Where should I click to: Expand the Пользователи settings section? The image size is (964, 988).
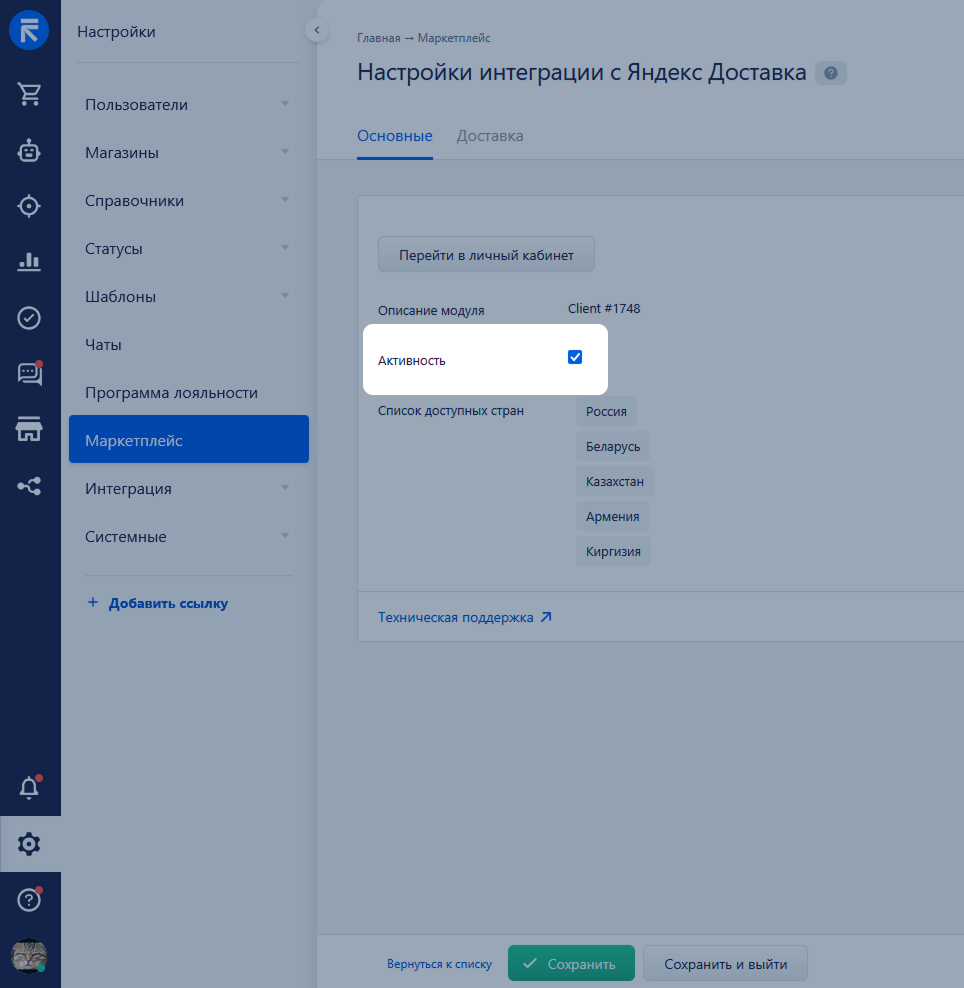click(x=285, y=104)
